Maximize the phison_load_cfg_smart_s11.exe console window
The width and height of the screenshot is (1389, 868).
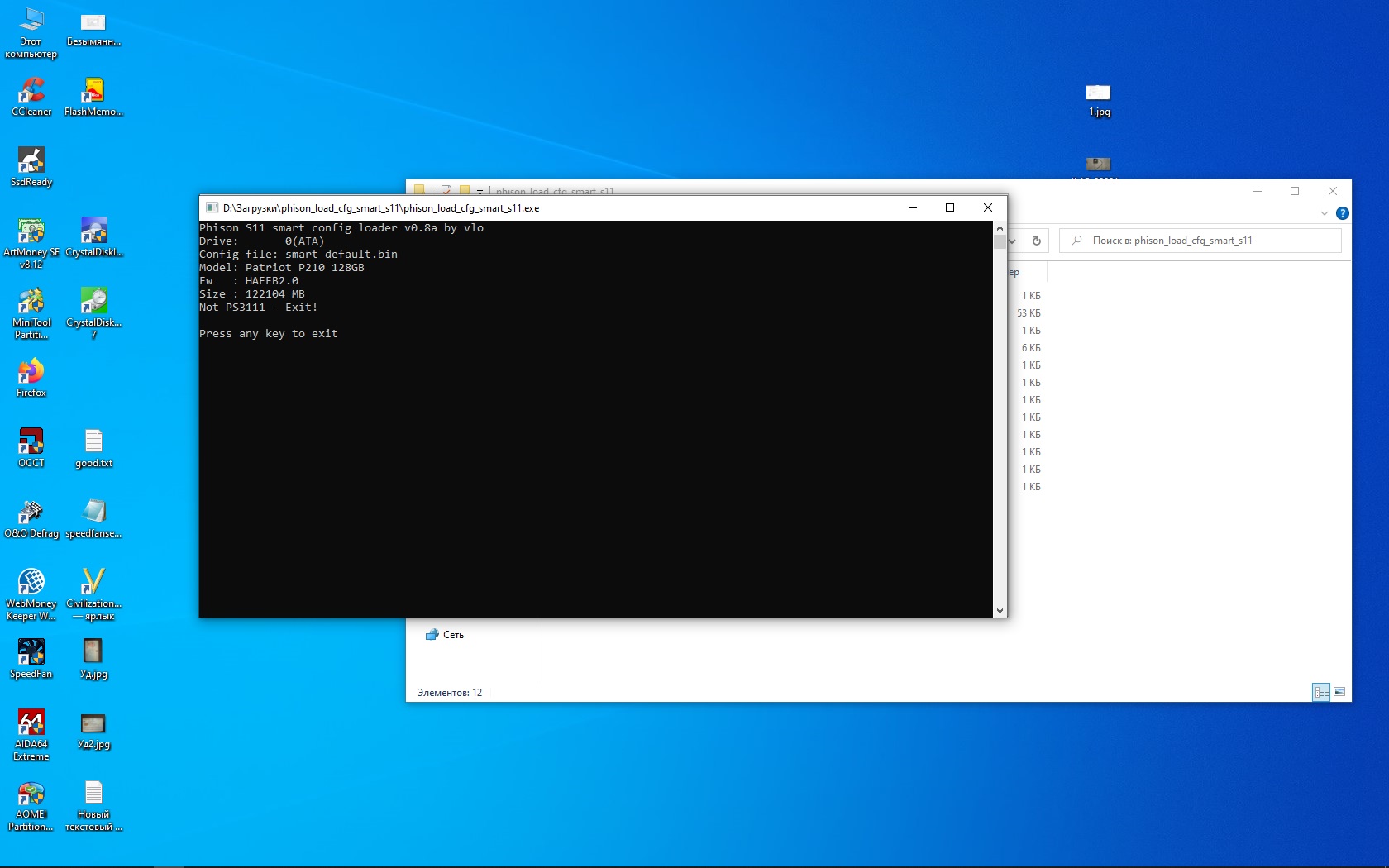950,208
